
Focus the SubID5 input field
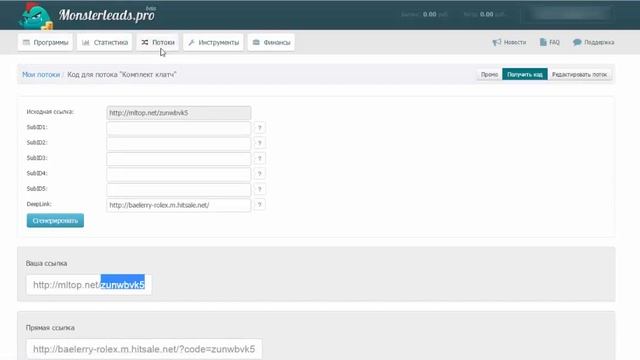179,190
